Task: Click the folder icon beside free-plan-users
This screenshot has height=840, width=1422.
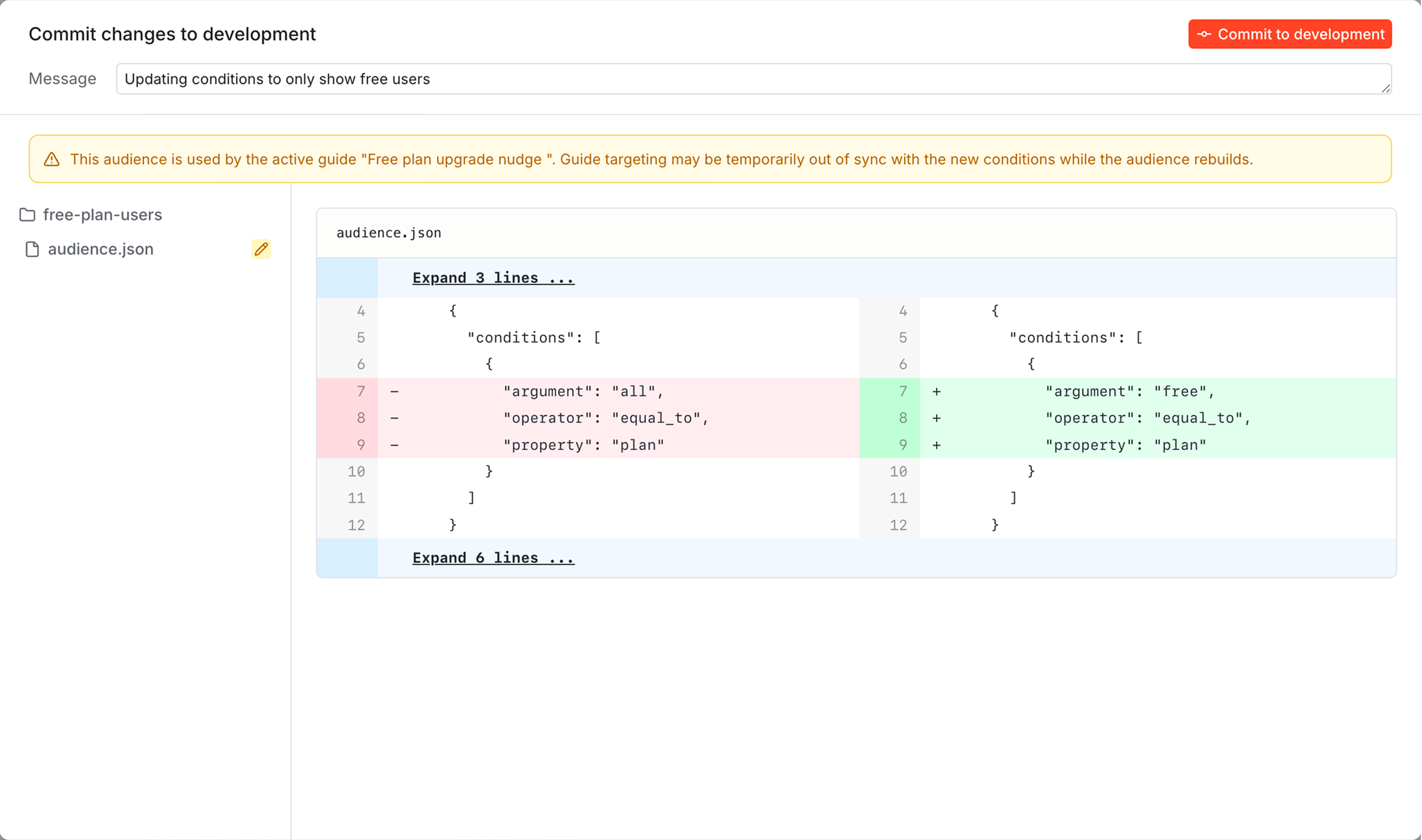Action: click(27, 215)
